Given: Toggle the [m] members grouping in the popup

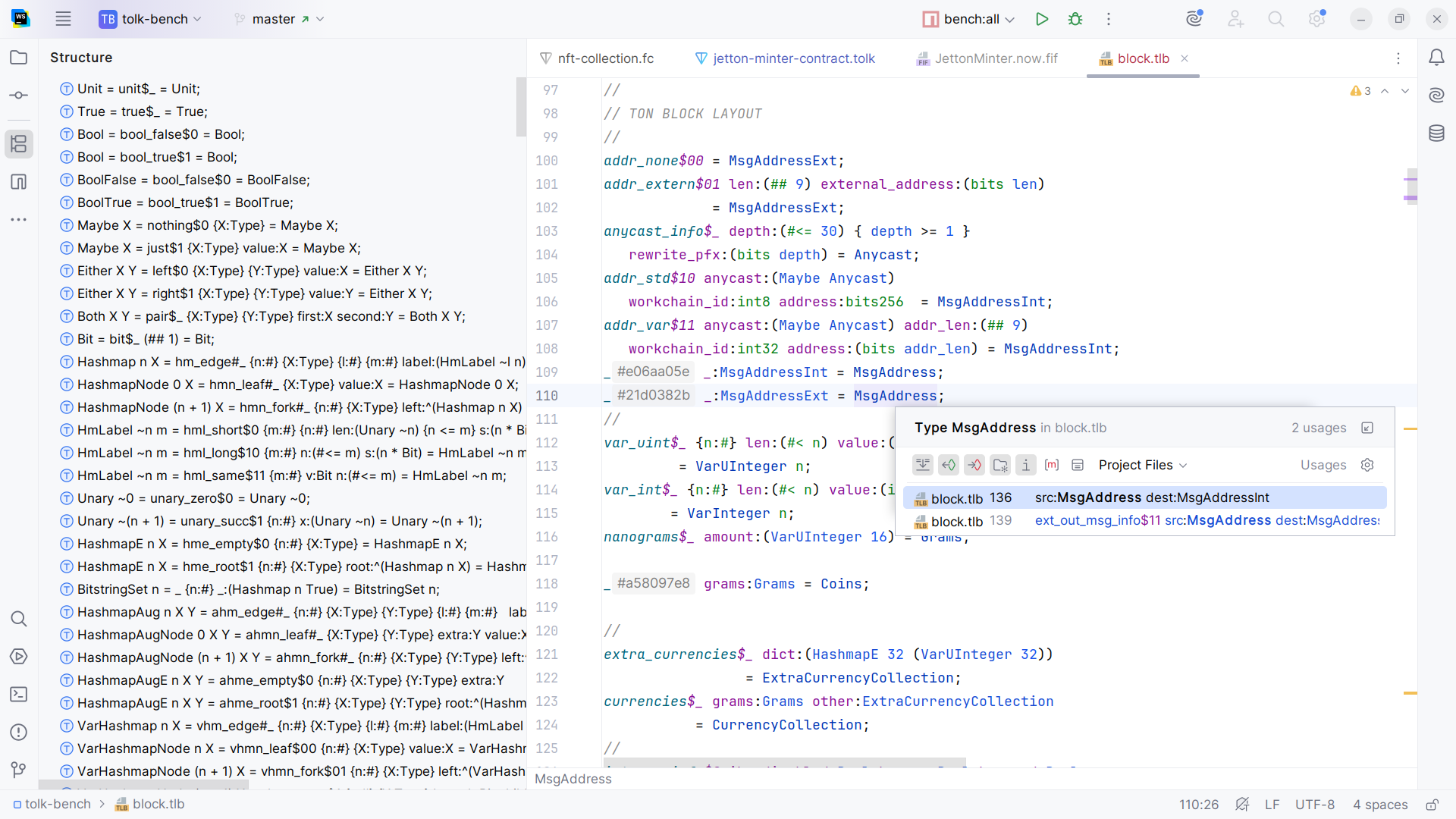Looking at the screenshot, I should (x=1052, y=465).
